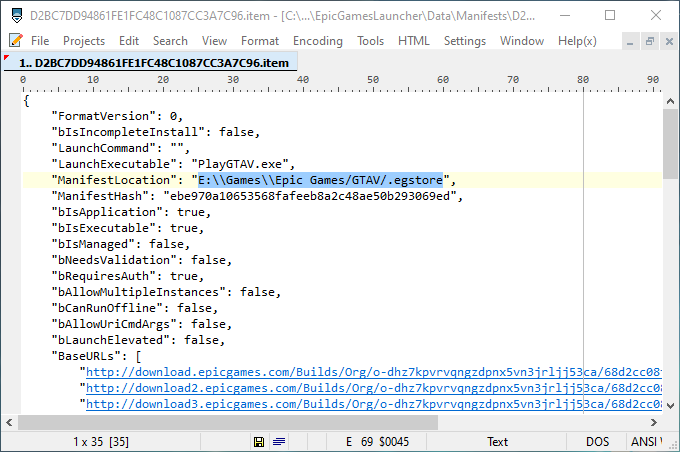Click the "bCanRunOffline": false line
The height and width of the screenshot is (452, 680).
[134, 308]
